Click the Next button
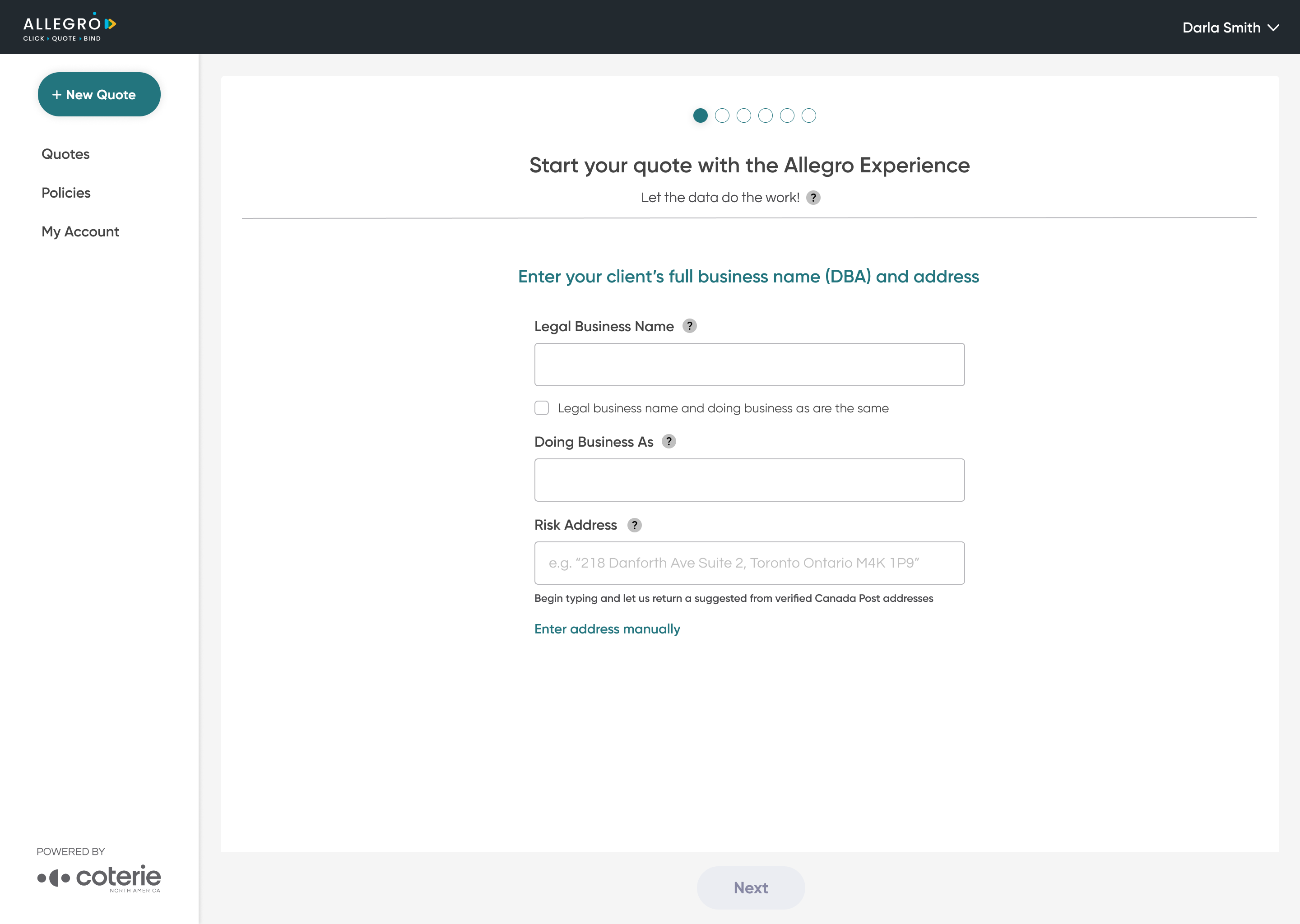Screen dimensions: 1300x924 tap(750, 887)
